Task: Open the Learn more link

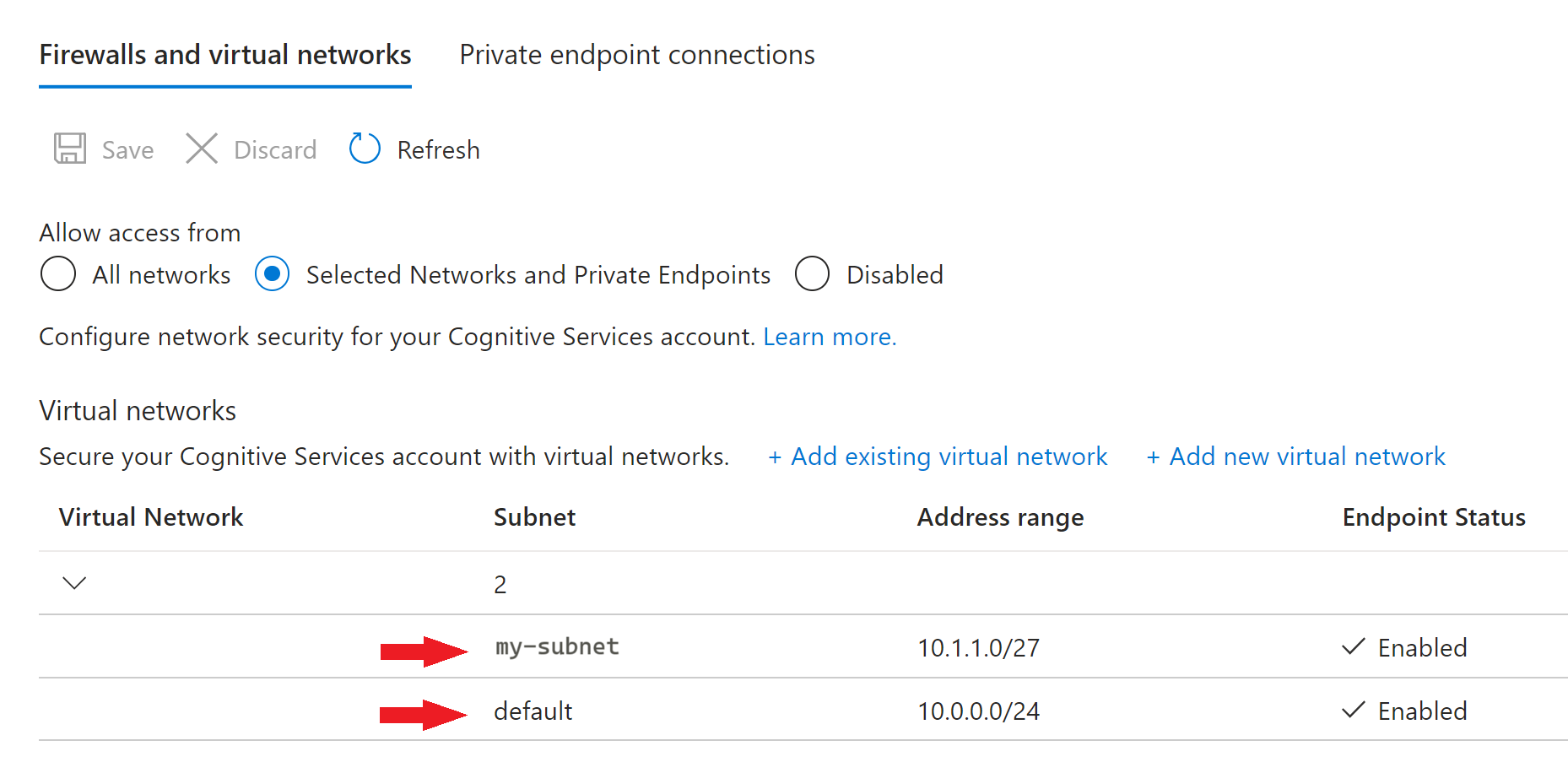Action: point(830,336)
